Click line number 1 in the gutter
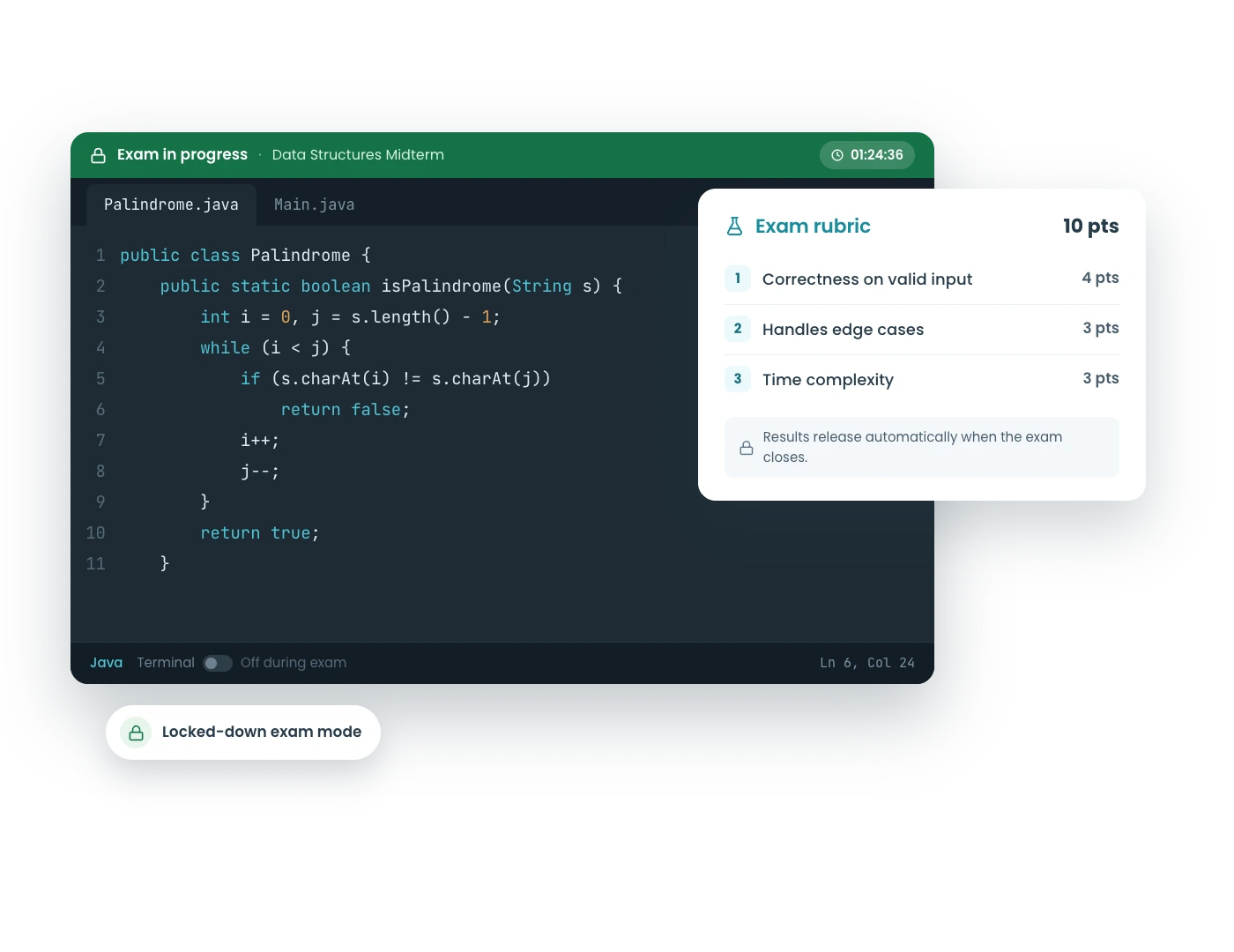This screenshot has width=1234, height=952. pos(100,256)
